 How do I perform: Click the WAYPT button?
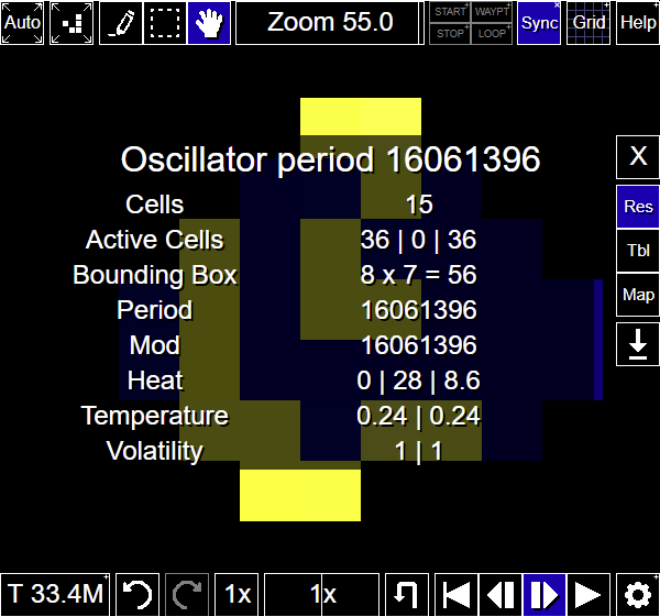(x=492, y=12)
